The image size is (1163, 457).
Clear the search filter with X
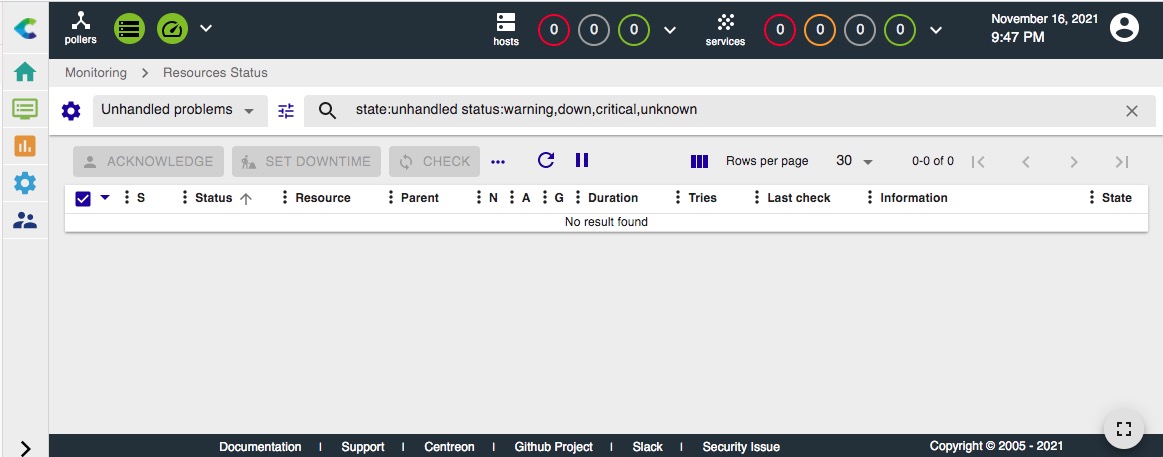(1132, 111)
